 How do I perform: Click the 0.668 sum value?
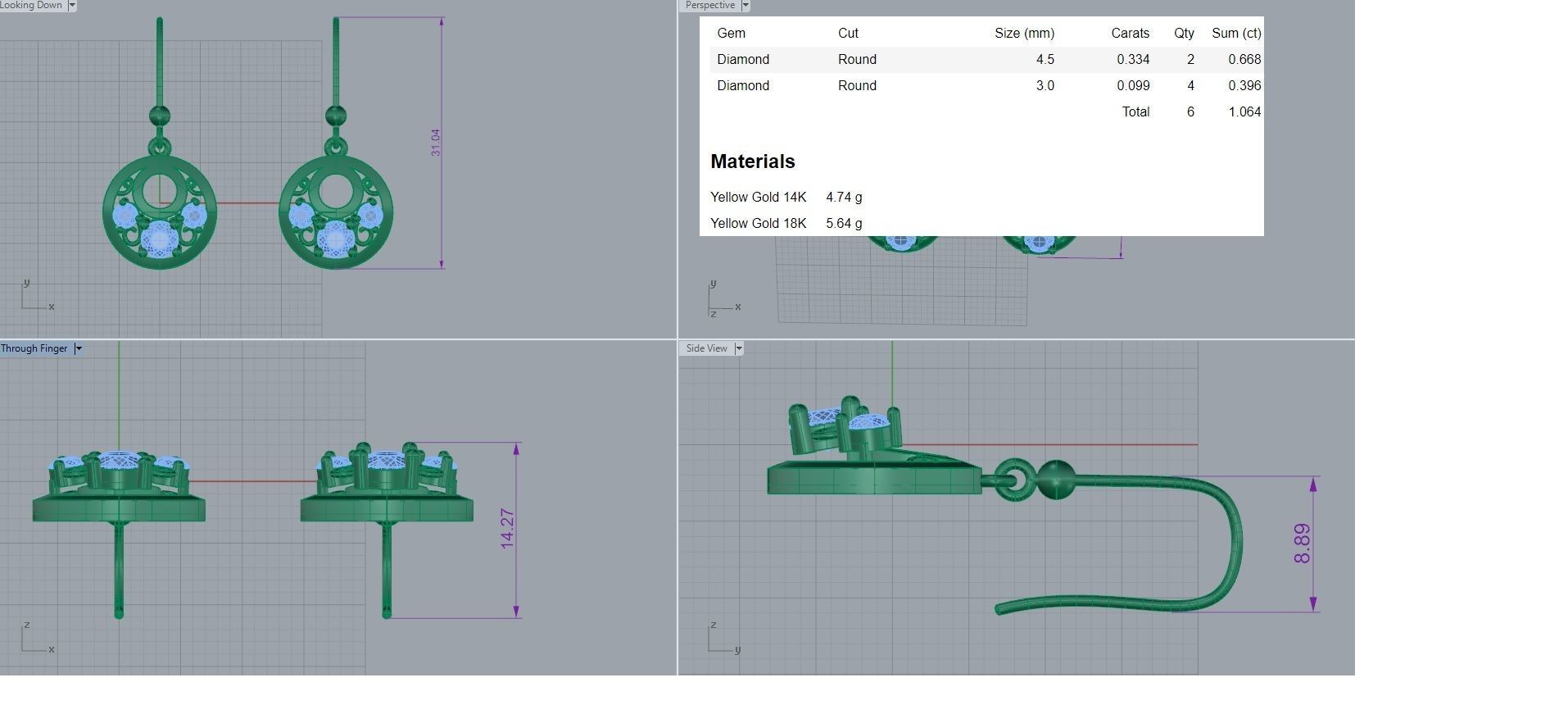pyautogui.click(x=1244, y=60)
